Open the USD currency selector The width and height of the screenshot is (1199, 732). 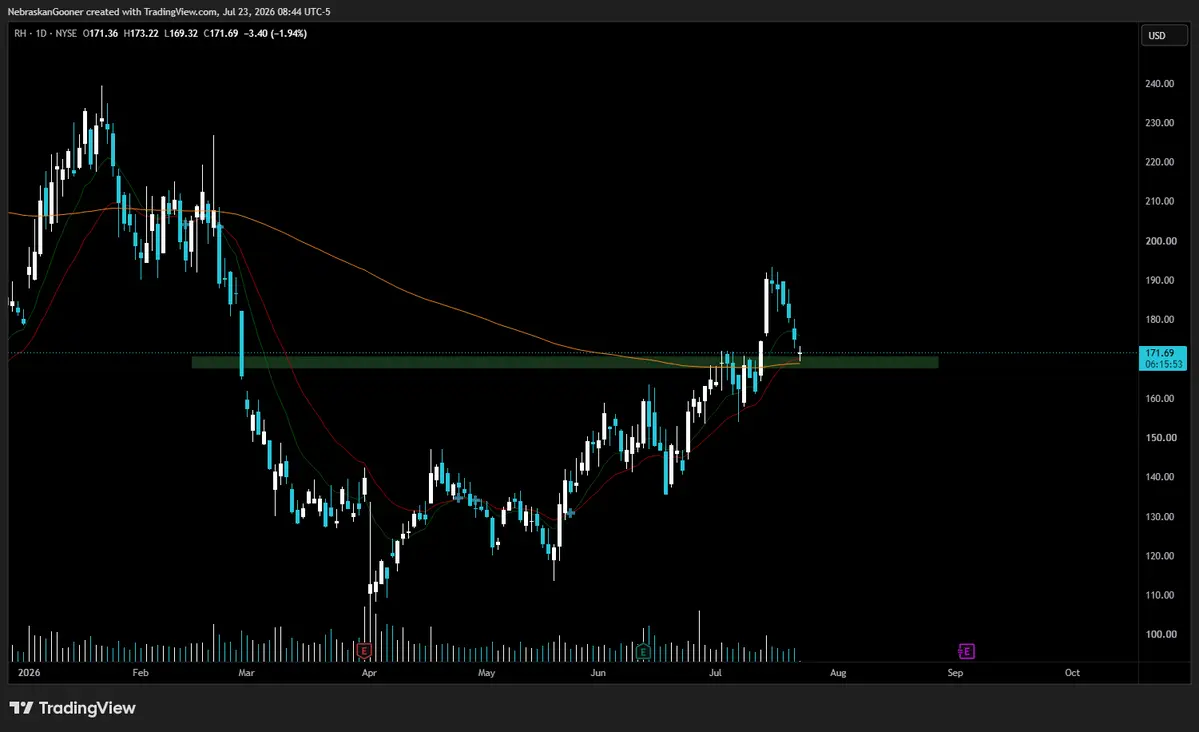pyautogui.click(x=1164, y=35)
